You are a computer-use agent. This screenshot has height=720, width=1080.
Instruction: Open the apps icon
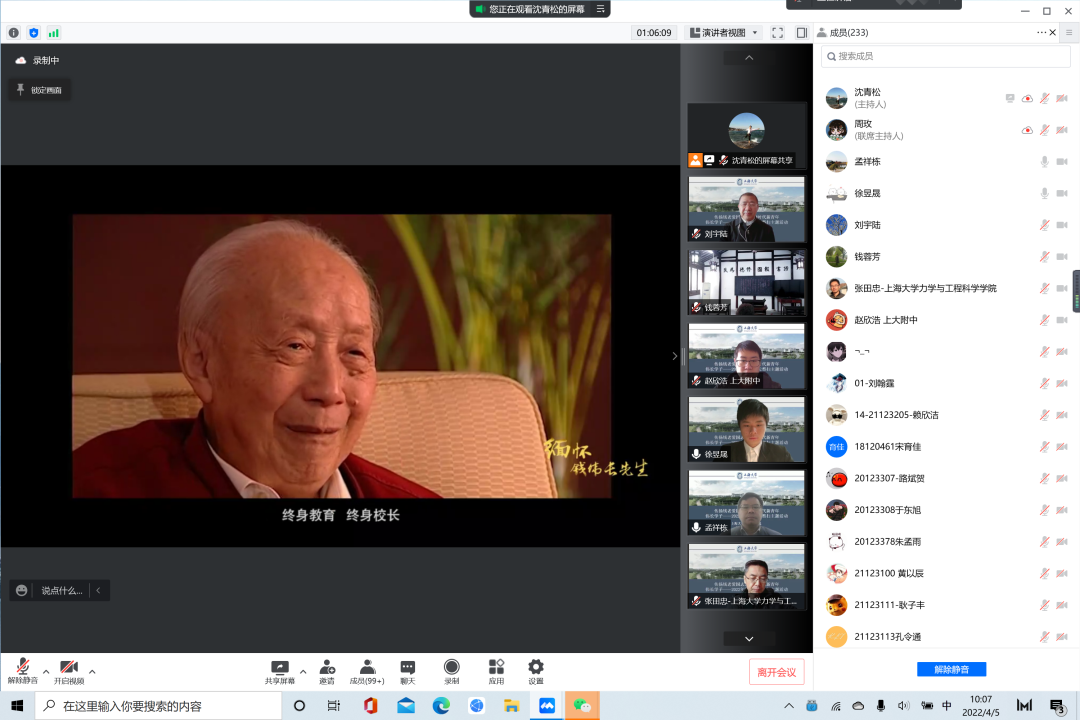coord(496,671)
